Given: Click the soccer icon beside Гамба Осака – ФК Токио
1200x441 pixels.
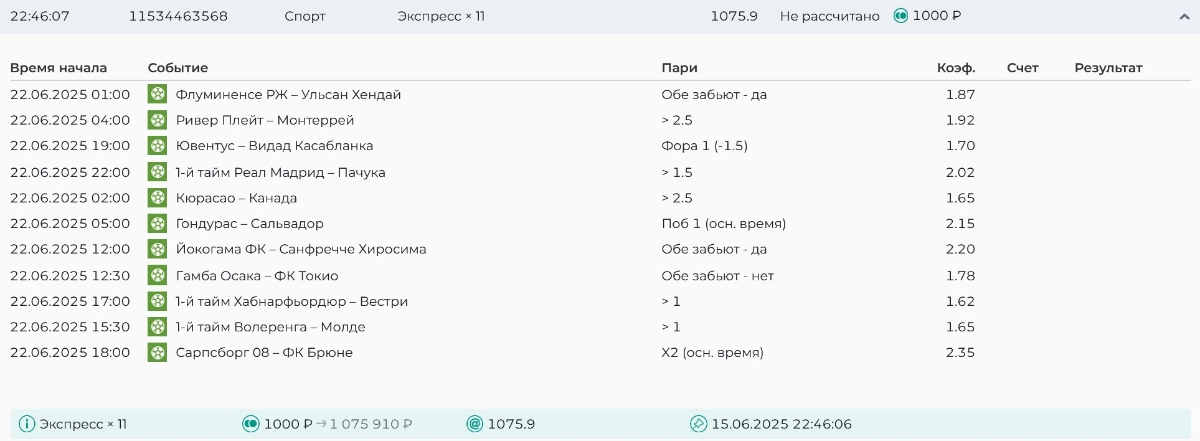Looking at the screenshot, I should point(157,276).
